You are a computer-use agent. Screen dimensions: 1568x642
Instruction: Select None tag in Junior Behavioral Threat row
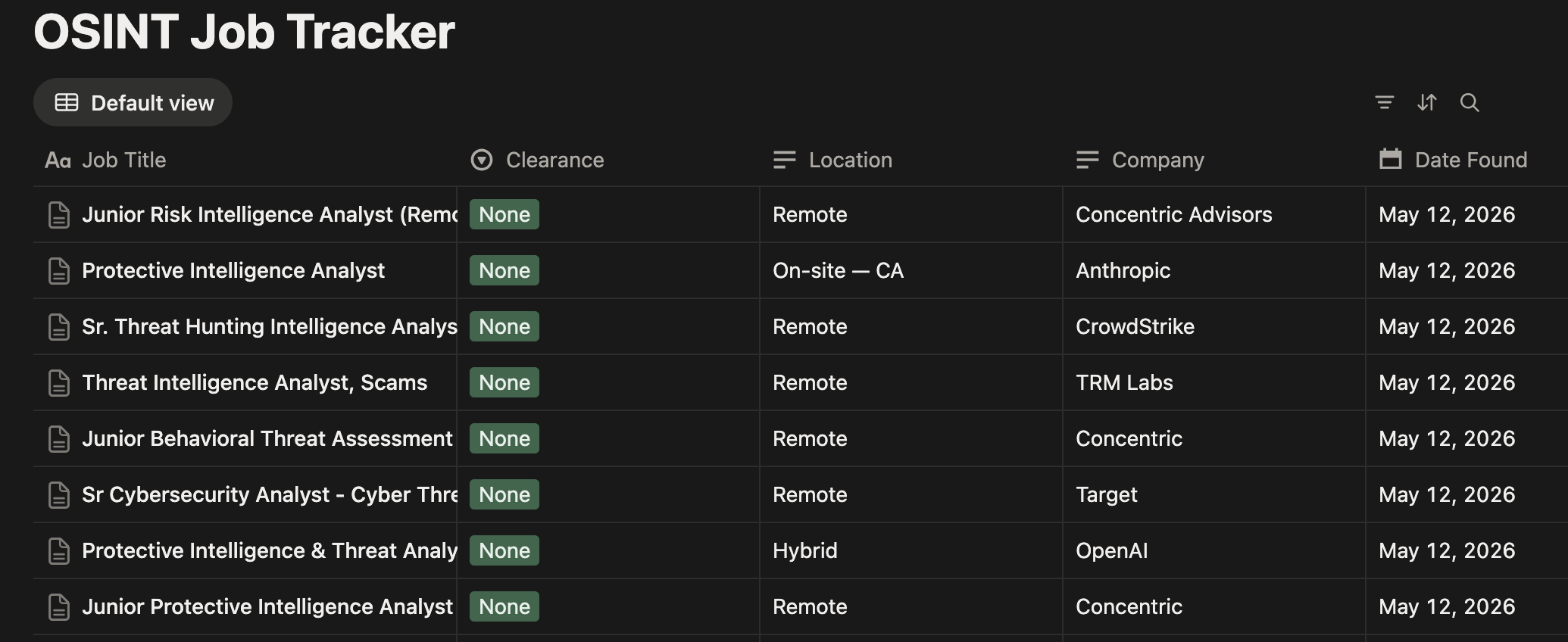coord(504,438)
